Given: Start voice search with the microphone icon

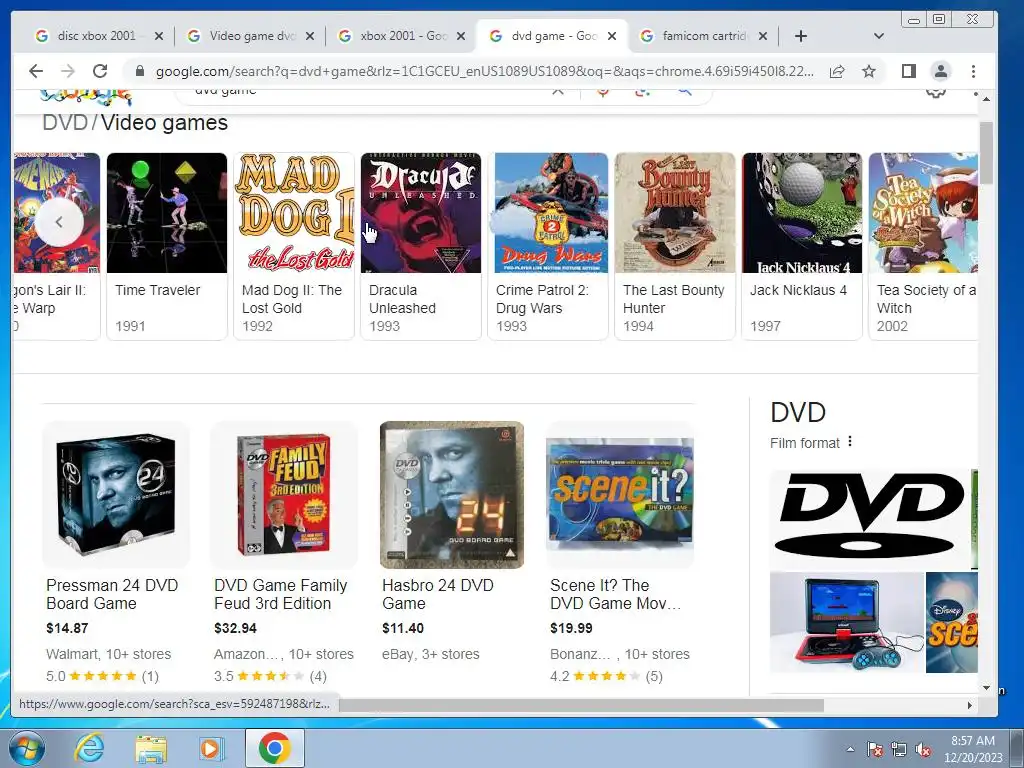Looking at the screenshot, I should tap(603, 91).
